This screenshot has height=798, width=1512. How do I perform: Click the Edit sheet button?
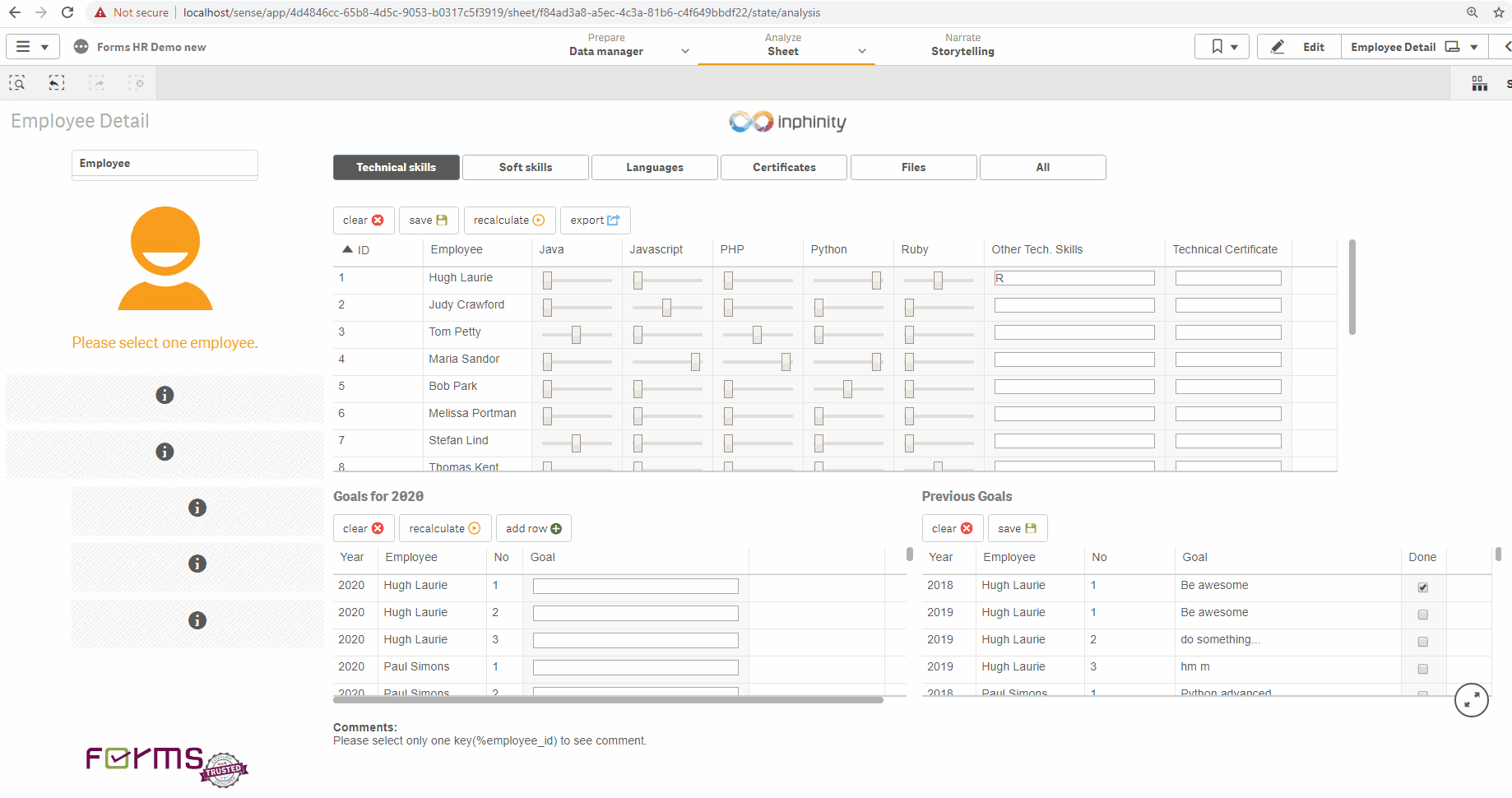click(1299, 47)
